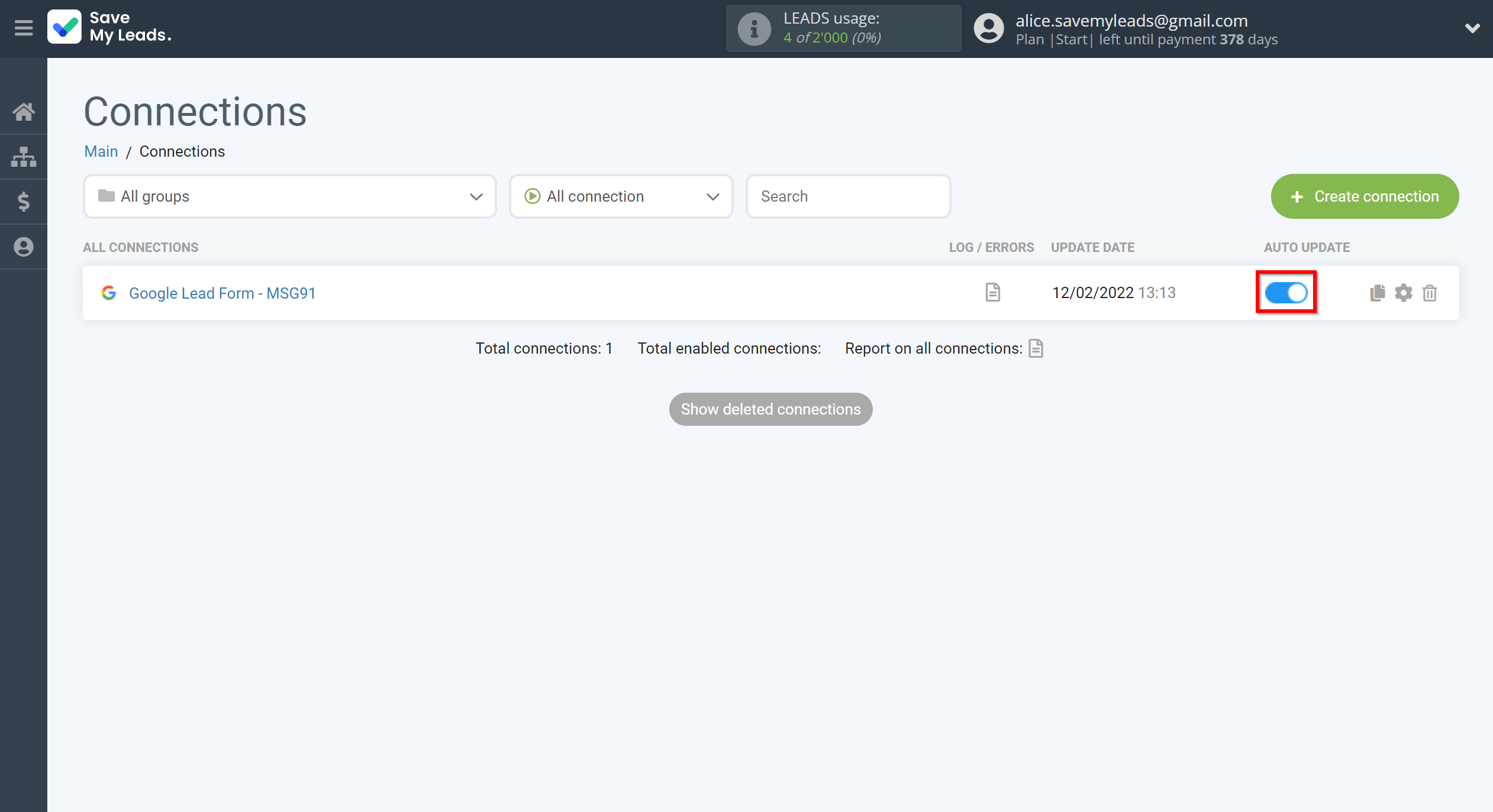
Task: Open the Google Lead Form - MSG91 link
Action: 222,293
